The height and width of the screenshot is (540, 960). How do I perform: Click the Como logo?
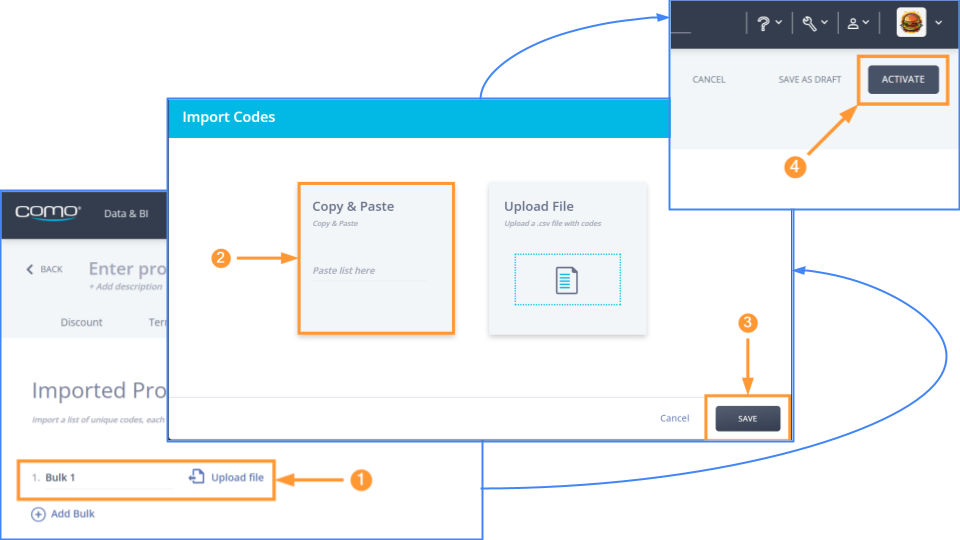click(x=48, y=212)
